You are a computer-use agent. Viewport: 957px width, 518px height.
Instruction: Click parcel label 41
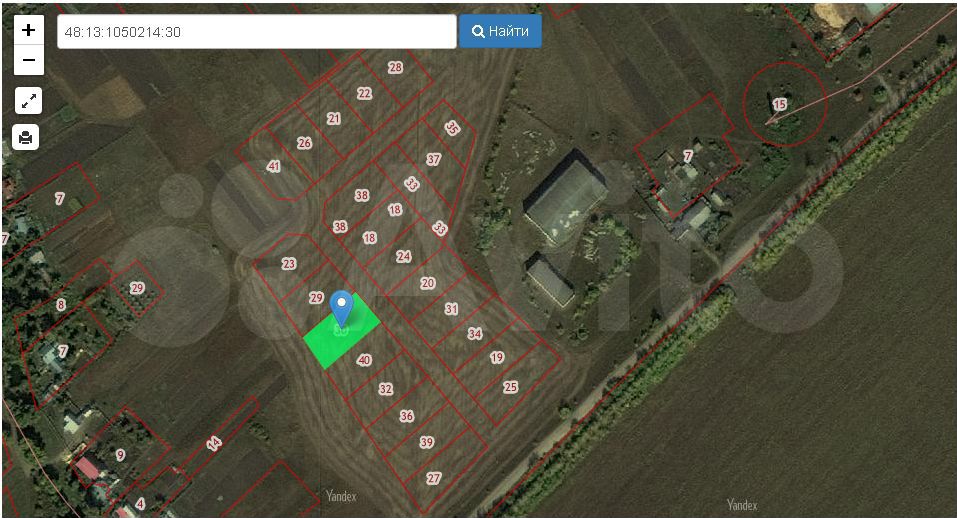tap(273, 166)
